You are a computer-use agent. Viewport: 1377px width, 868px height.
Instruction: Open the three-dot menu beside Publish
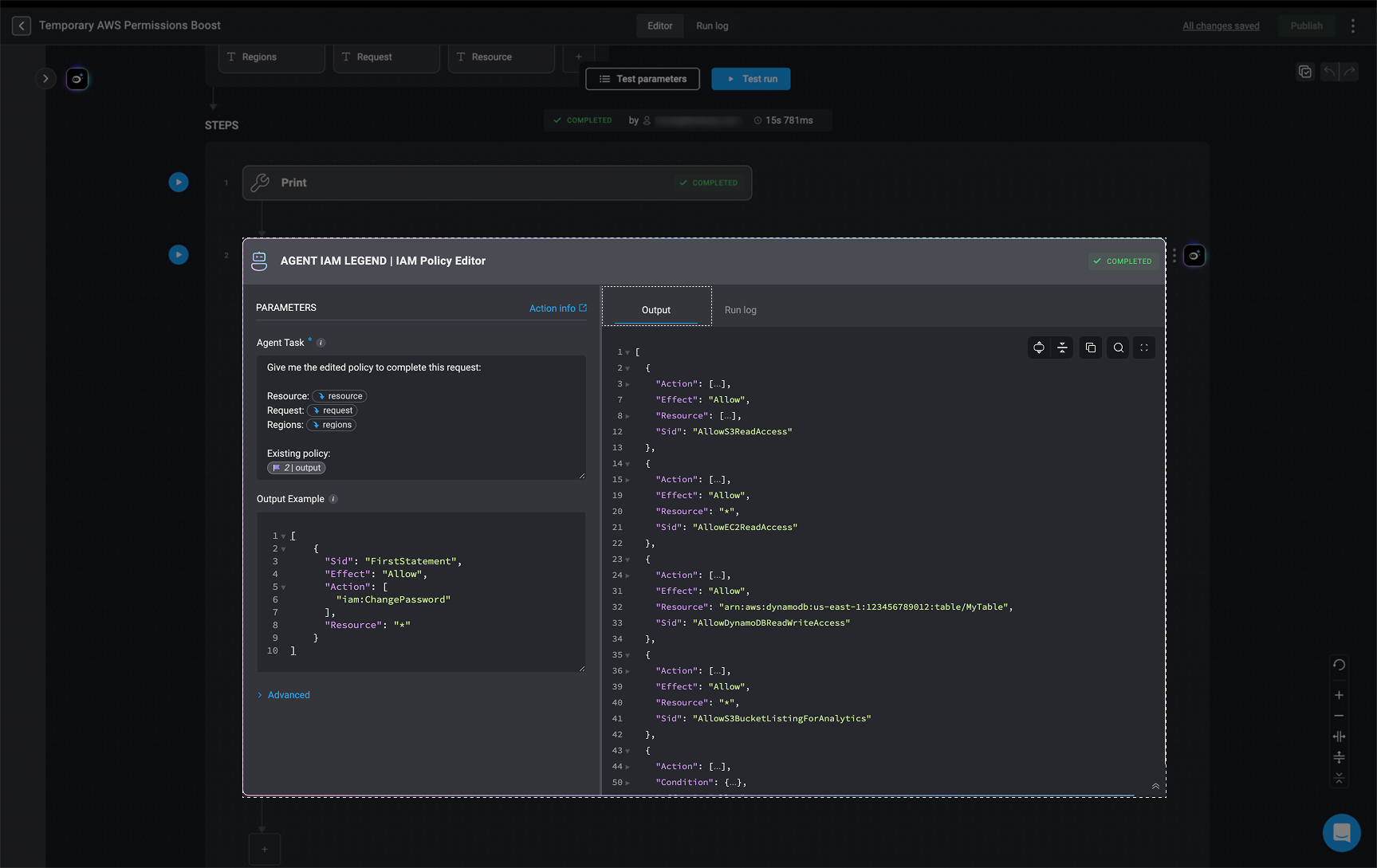pyautogui.click(x=1352, y=26)
